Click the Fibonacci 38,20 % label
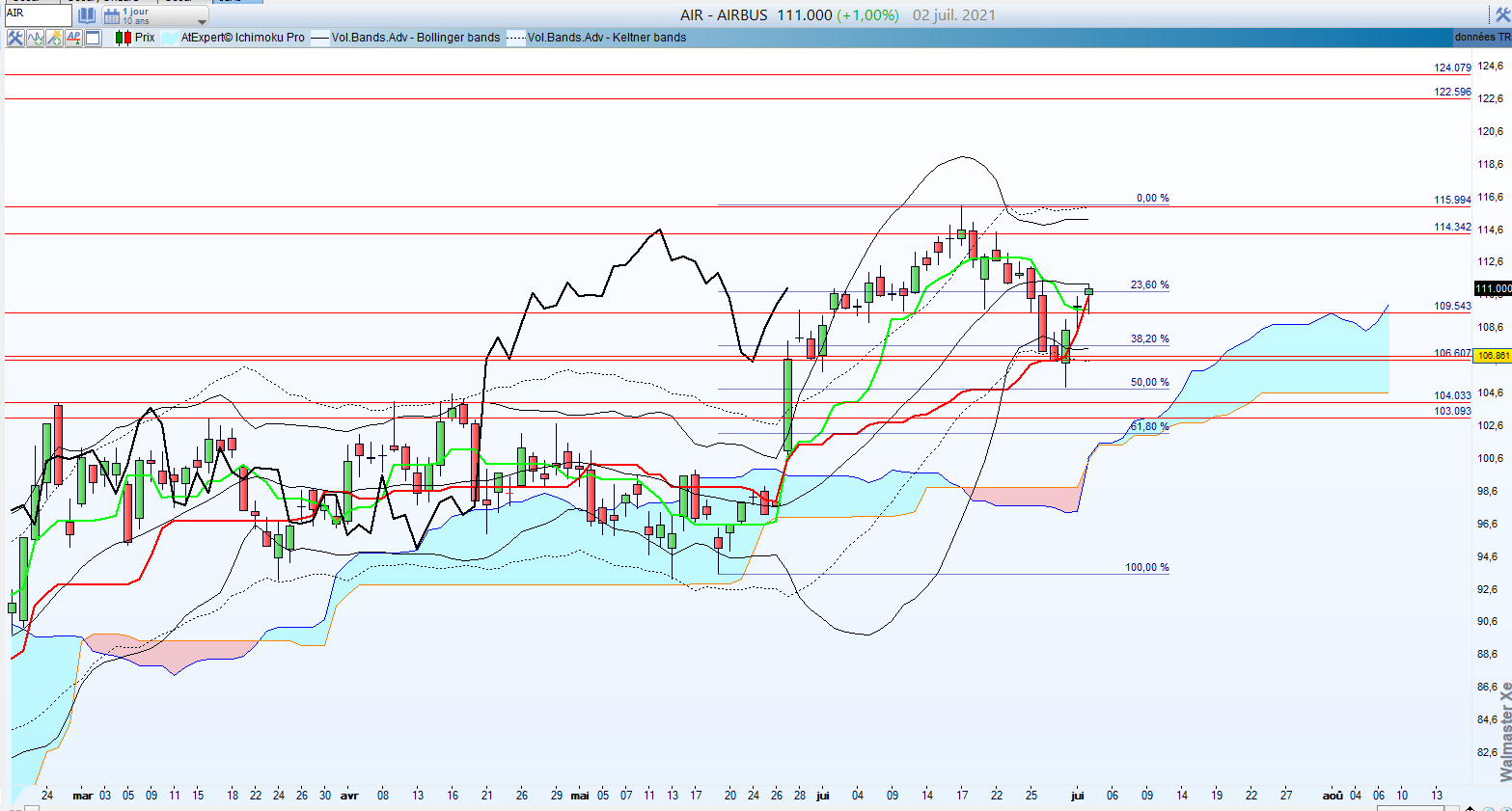 pos(1149,338)
